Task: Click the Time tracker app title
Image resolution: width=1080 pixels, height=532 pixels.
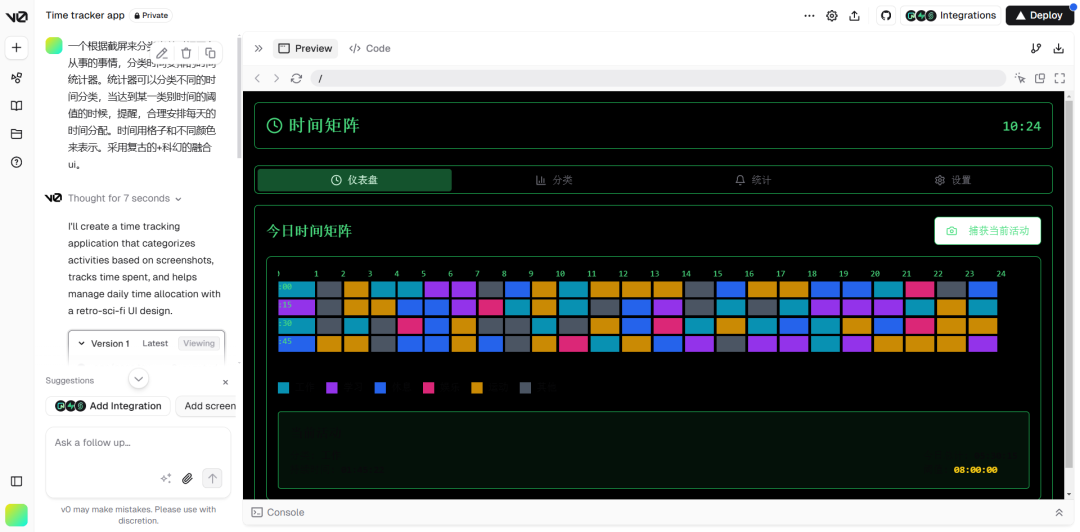Action: point(85,15)
